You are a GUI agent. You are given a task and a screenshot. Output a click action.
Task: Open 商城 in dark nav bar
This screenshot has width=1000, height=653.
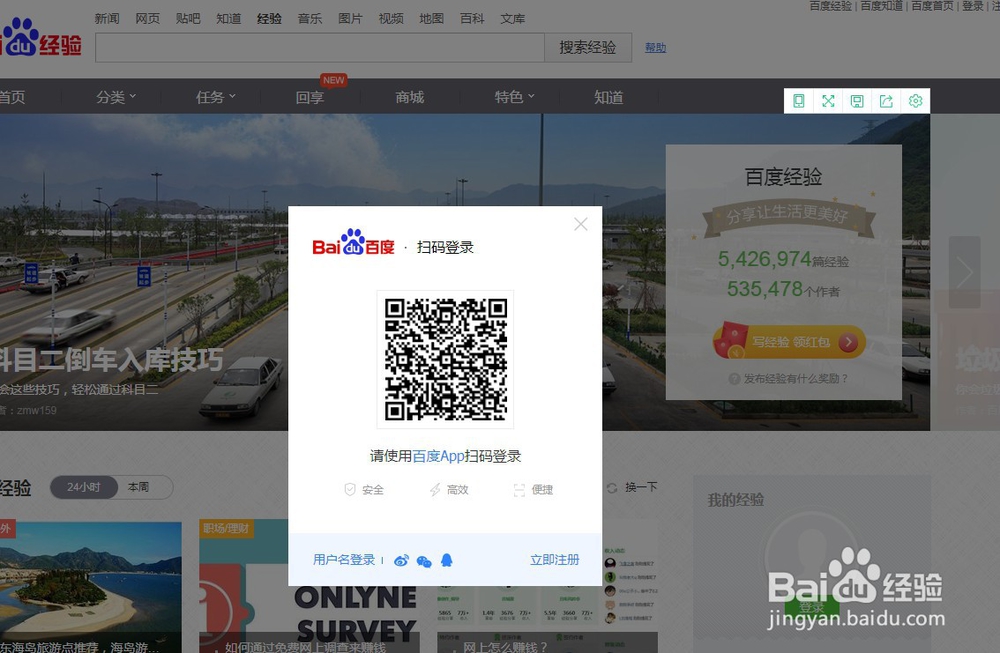(409, 97)
